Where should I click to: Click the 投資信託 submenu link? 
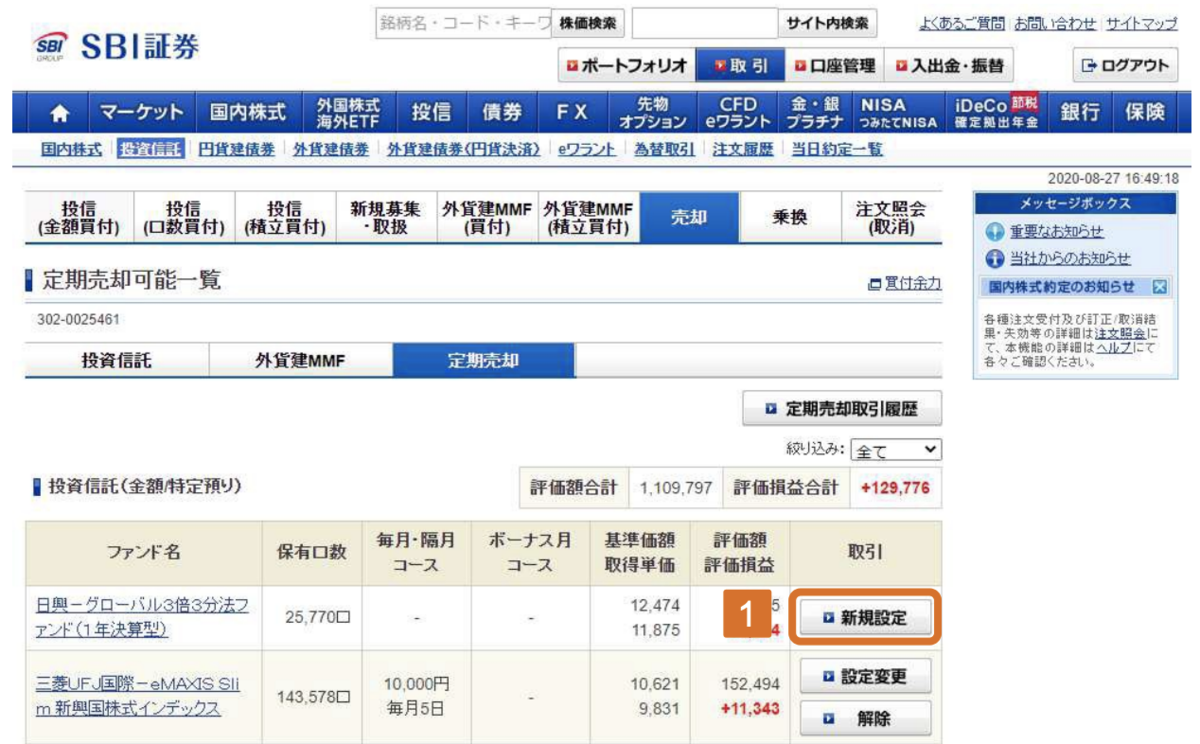(150, 150)
